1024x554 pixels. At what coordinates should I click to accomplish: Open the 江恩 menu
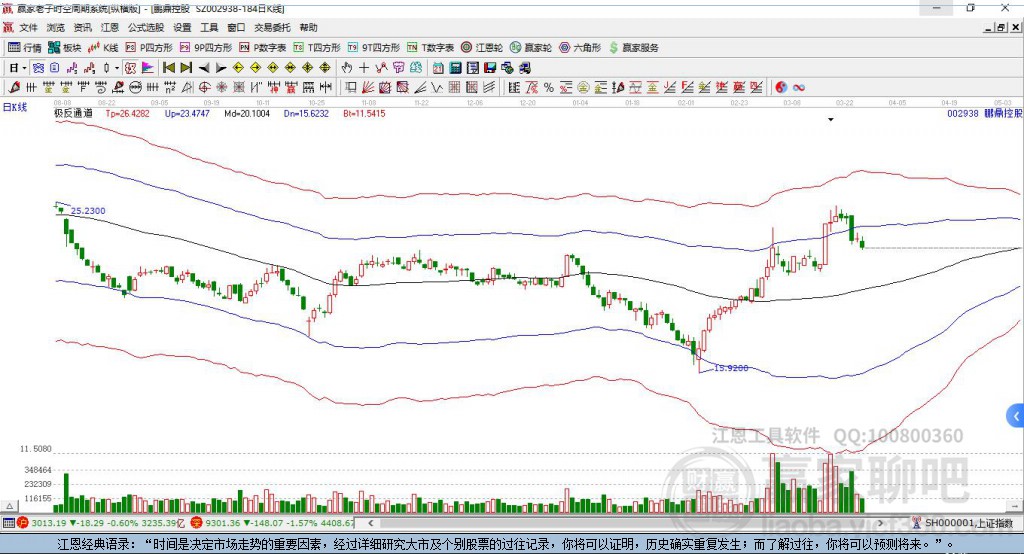pyautogui.click(x=110, y=27)
